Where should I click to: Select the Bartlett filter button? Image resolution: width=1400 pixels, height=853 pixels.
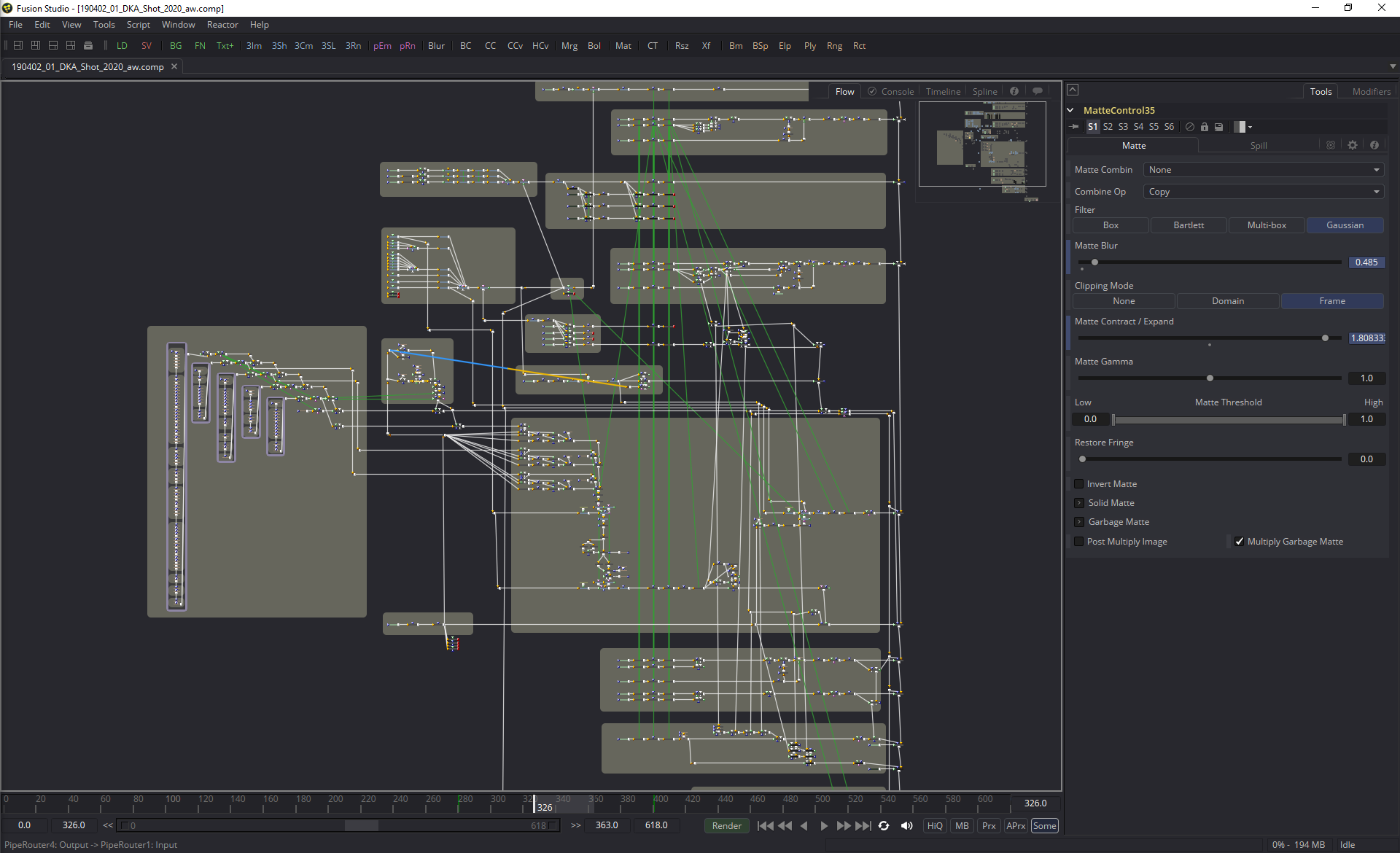tap(1189, 225)
